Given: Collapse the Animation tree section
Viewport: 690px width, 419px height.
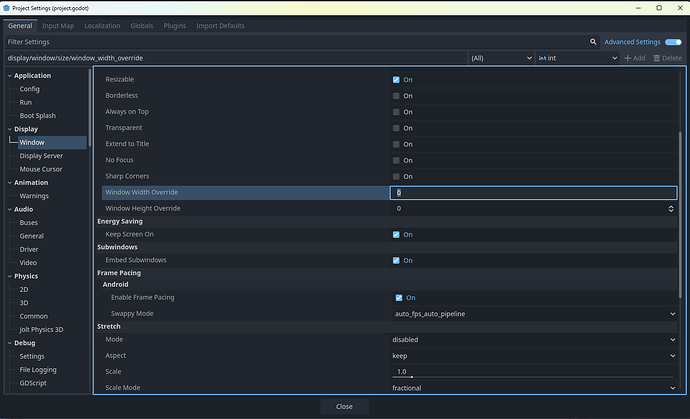Looking at the screenshot, I should point(10,183).
